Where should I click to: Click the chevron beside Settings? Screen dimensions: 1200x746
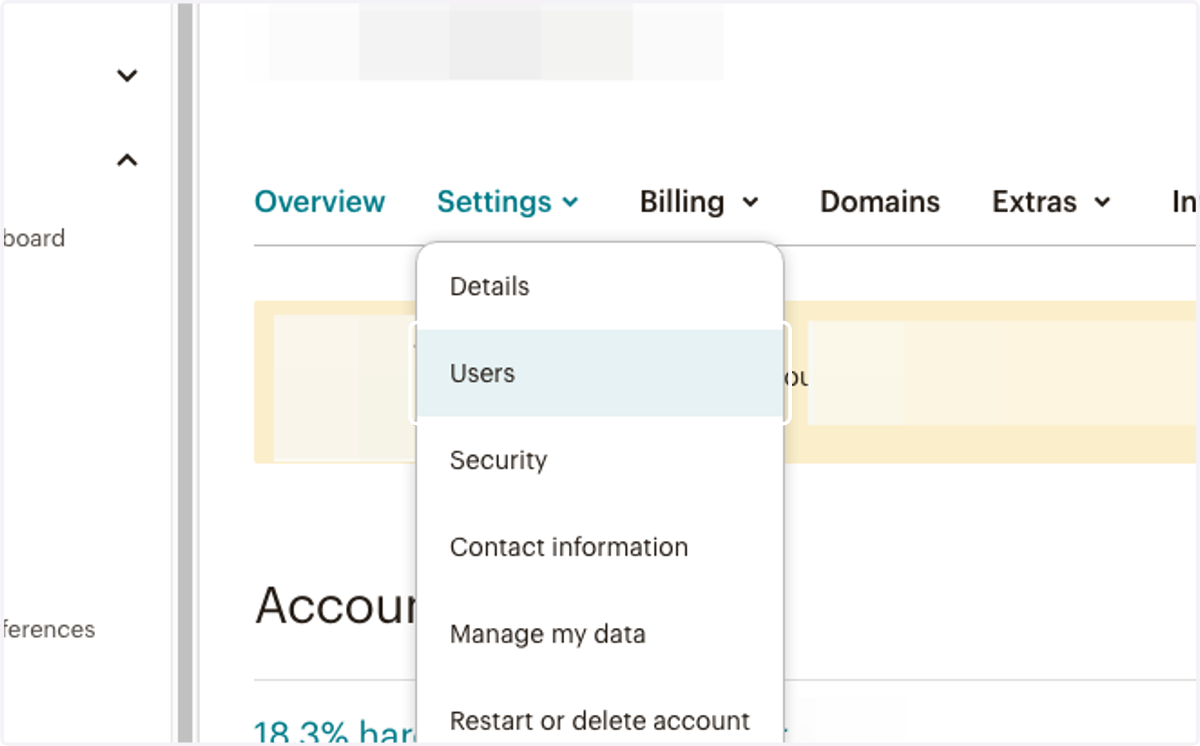(570, 203)
